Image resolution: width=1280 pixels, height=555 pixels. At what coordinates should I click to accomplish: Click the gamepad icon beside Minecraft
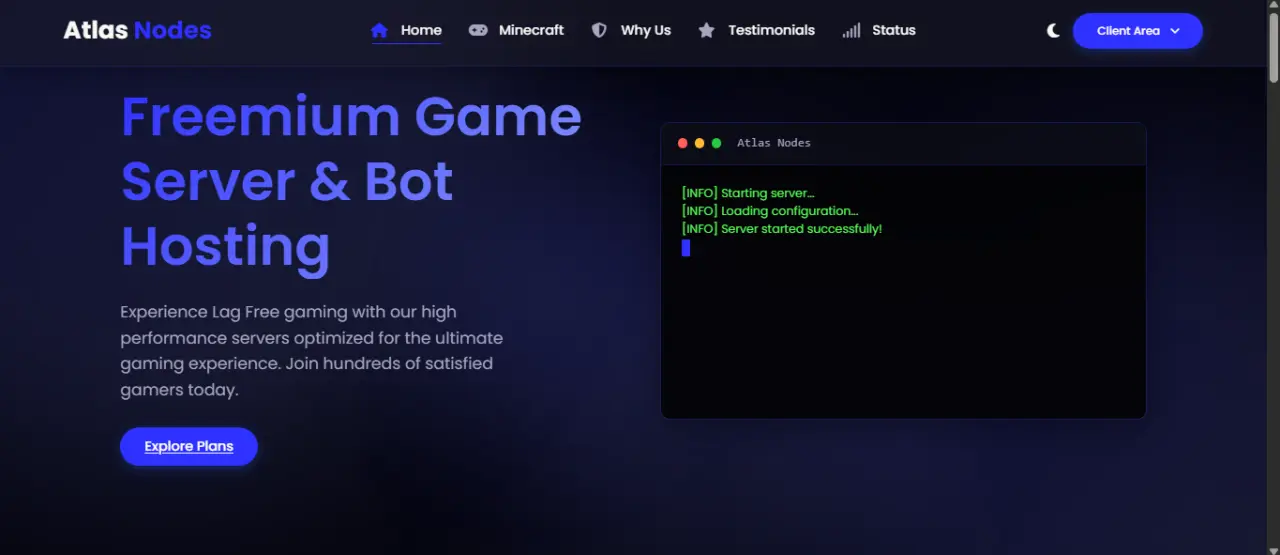click(479, 30)
